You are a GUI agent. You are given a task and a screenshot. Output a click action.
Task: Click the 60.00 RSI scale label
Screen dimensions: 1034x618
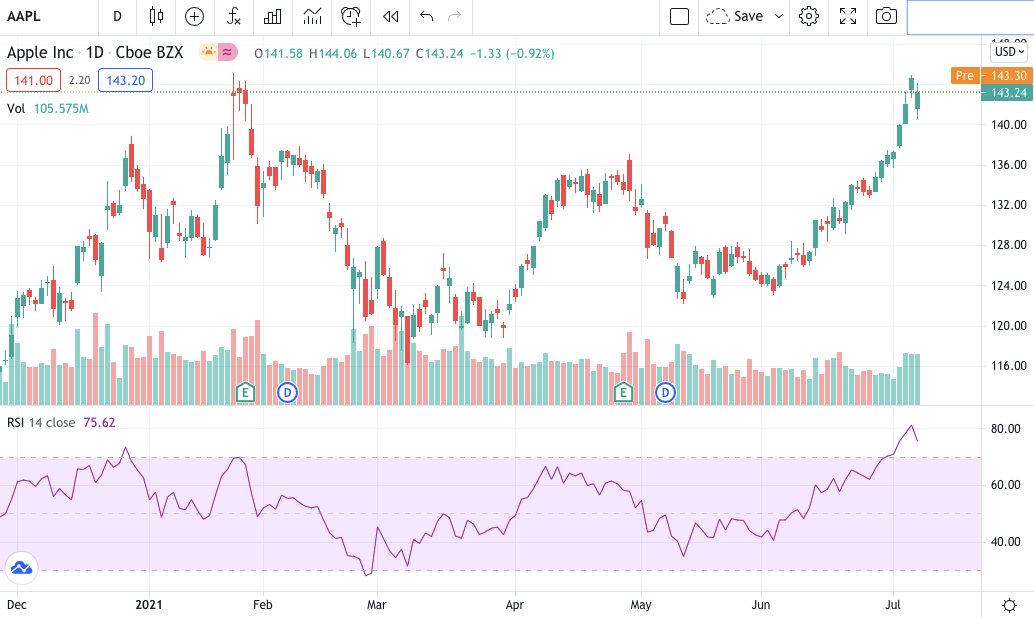[x=1006, y=485]
